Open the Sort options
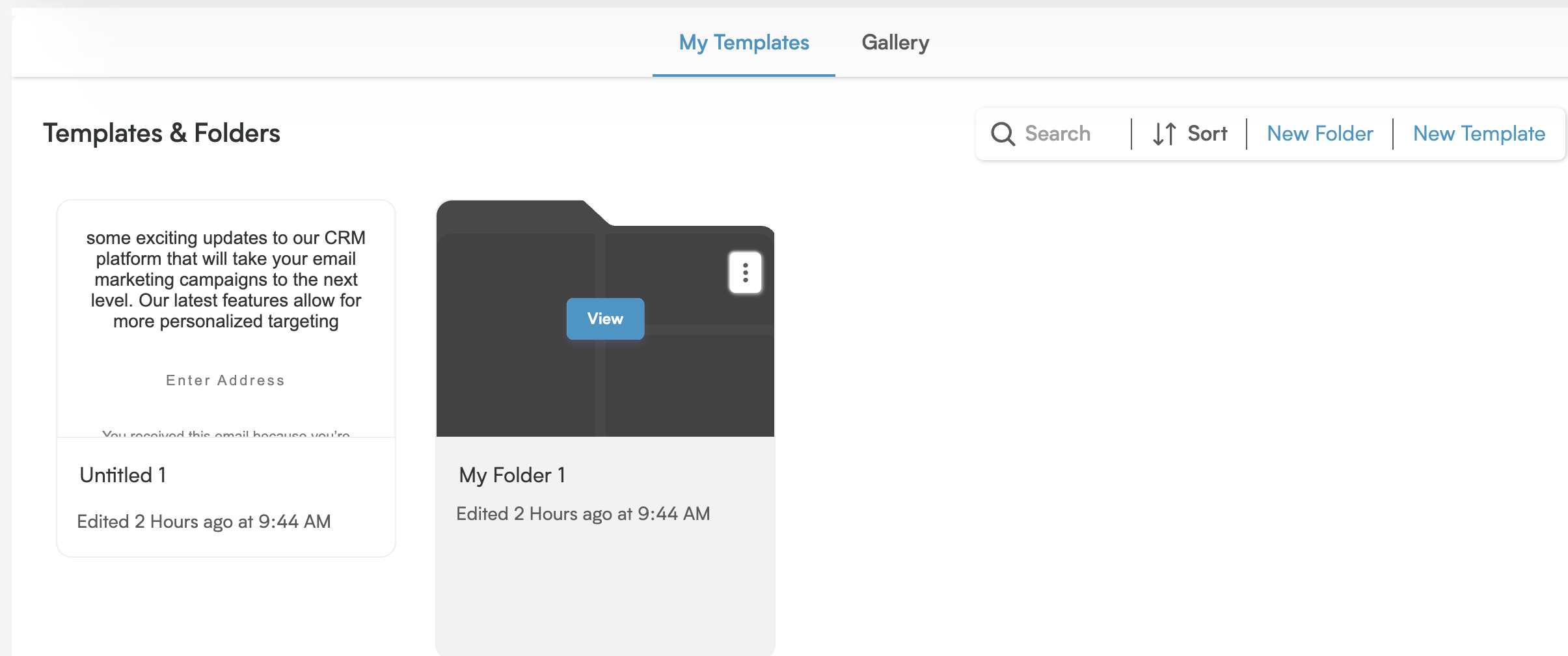 (x=1190, y=134)
